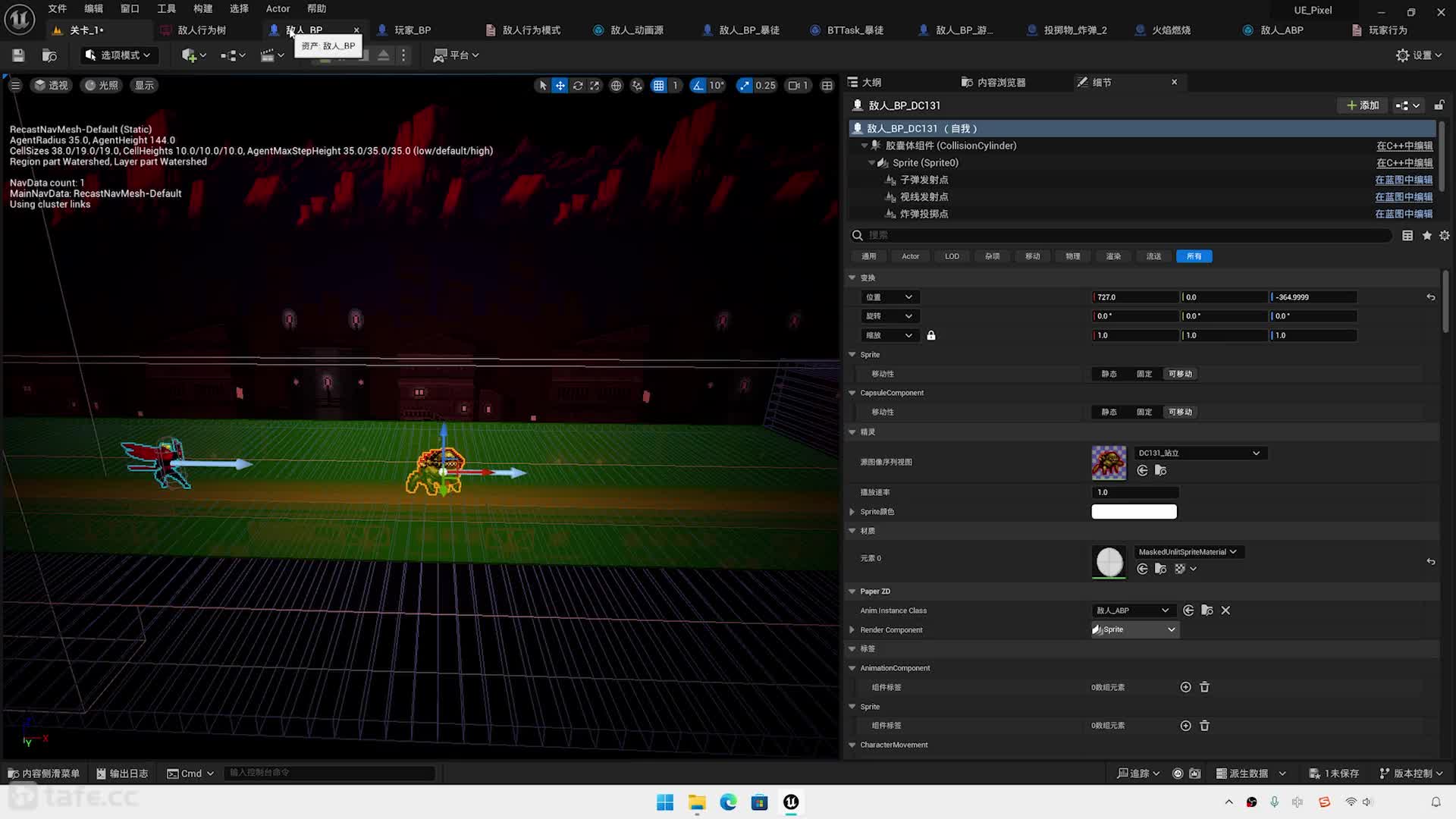1456x819 pixels.
Task: Open the play options three-dot menu
Action: tap(403, 55)
